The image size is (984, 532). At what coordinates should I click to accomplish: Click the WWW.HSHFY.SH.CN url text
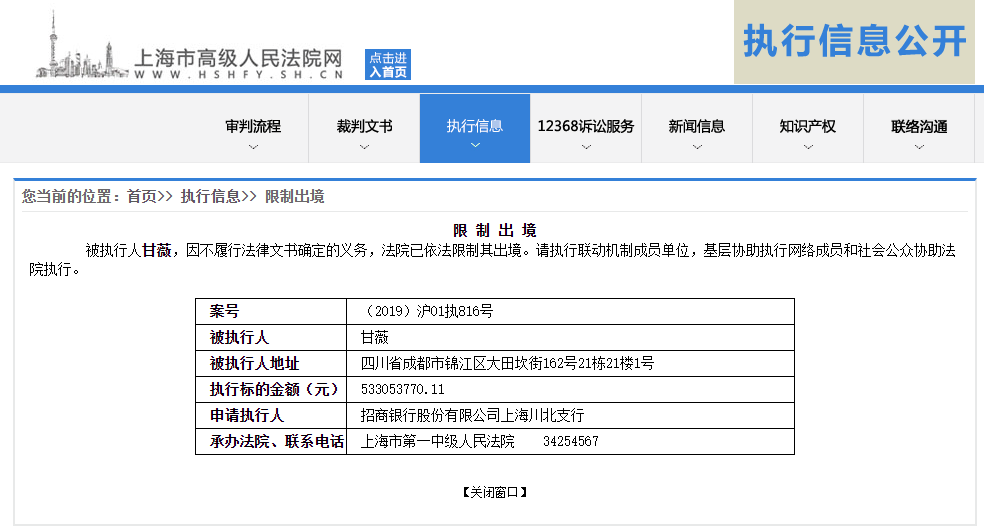(238, 75)
